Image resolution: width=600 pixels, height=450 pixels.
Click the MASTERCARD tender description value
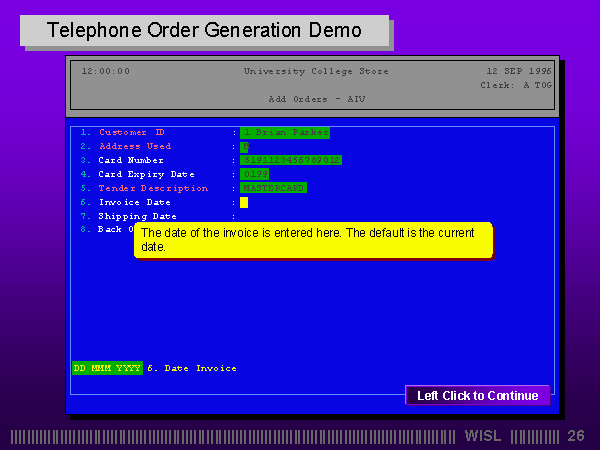coord(273,188)
